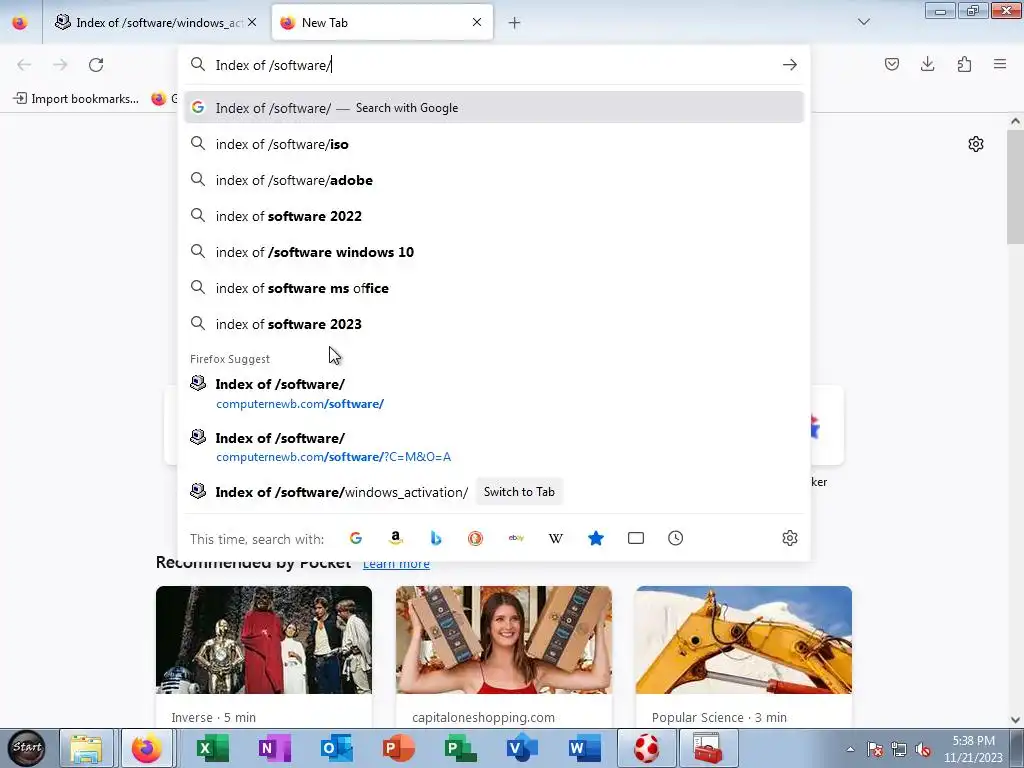Open the Popular Science excavator thumbnail
The width and height of the screenshot is (1024, 768).
[x=744, y=640]
